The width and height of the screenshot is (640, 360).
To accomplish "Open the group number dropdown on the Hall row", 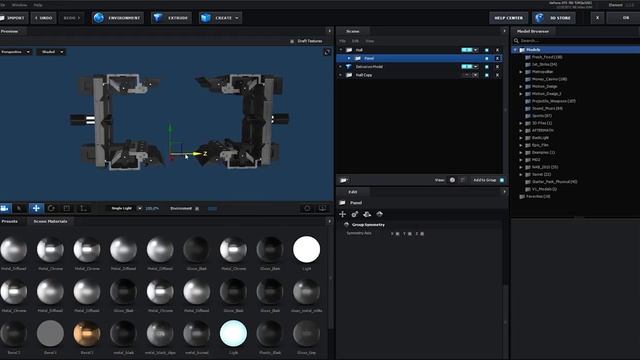I will click(476, 50).
